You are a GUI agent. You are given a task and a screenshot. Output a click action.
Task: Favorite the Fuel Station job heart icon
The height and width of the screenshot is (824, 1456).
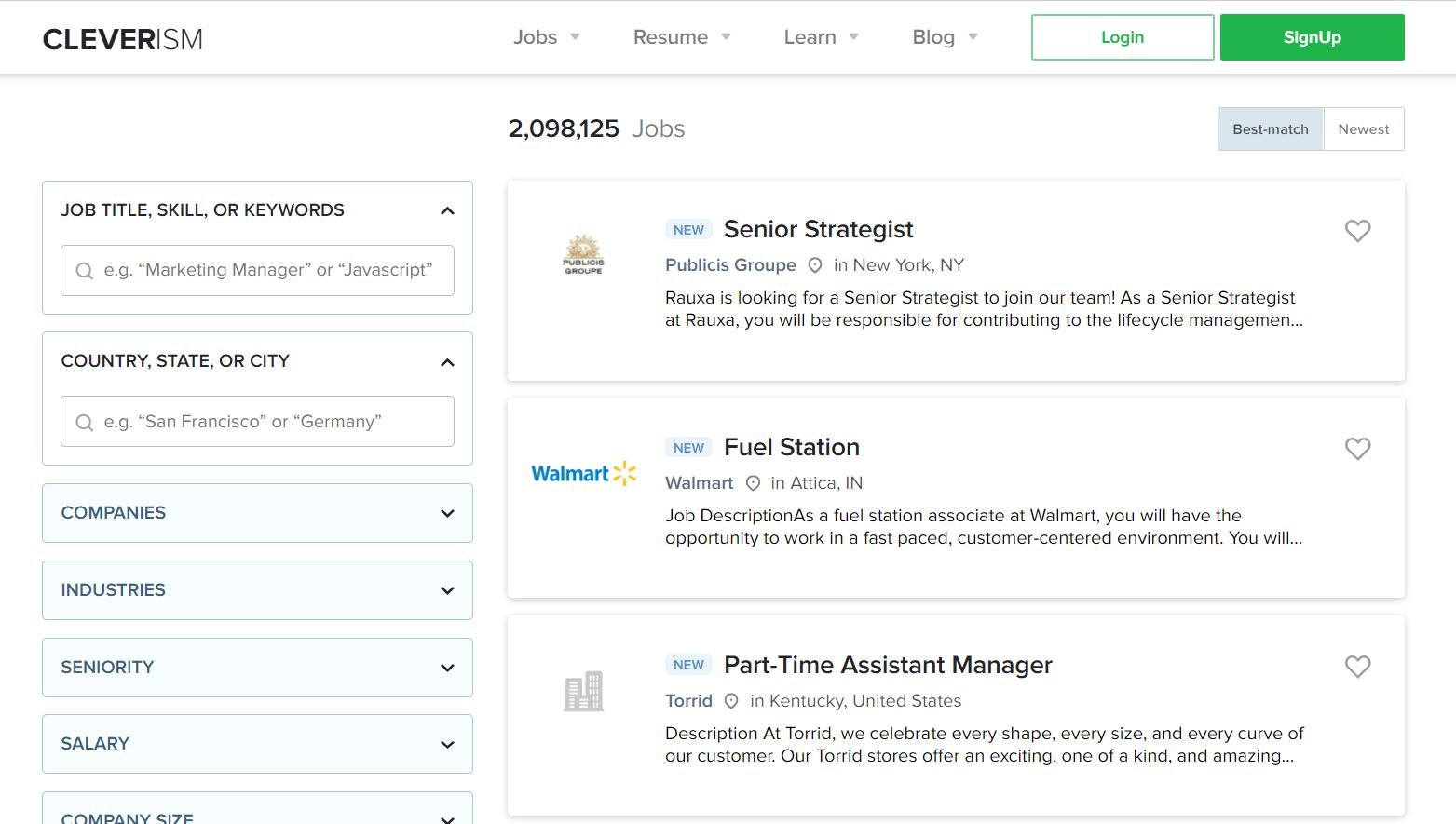[x=1357, y=448]
